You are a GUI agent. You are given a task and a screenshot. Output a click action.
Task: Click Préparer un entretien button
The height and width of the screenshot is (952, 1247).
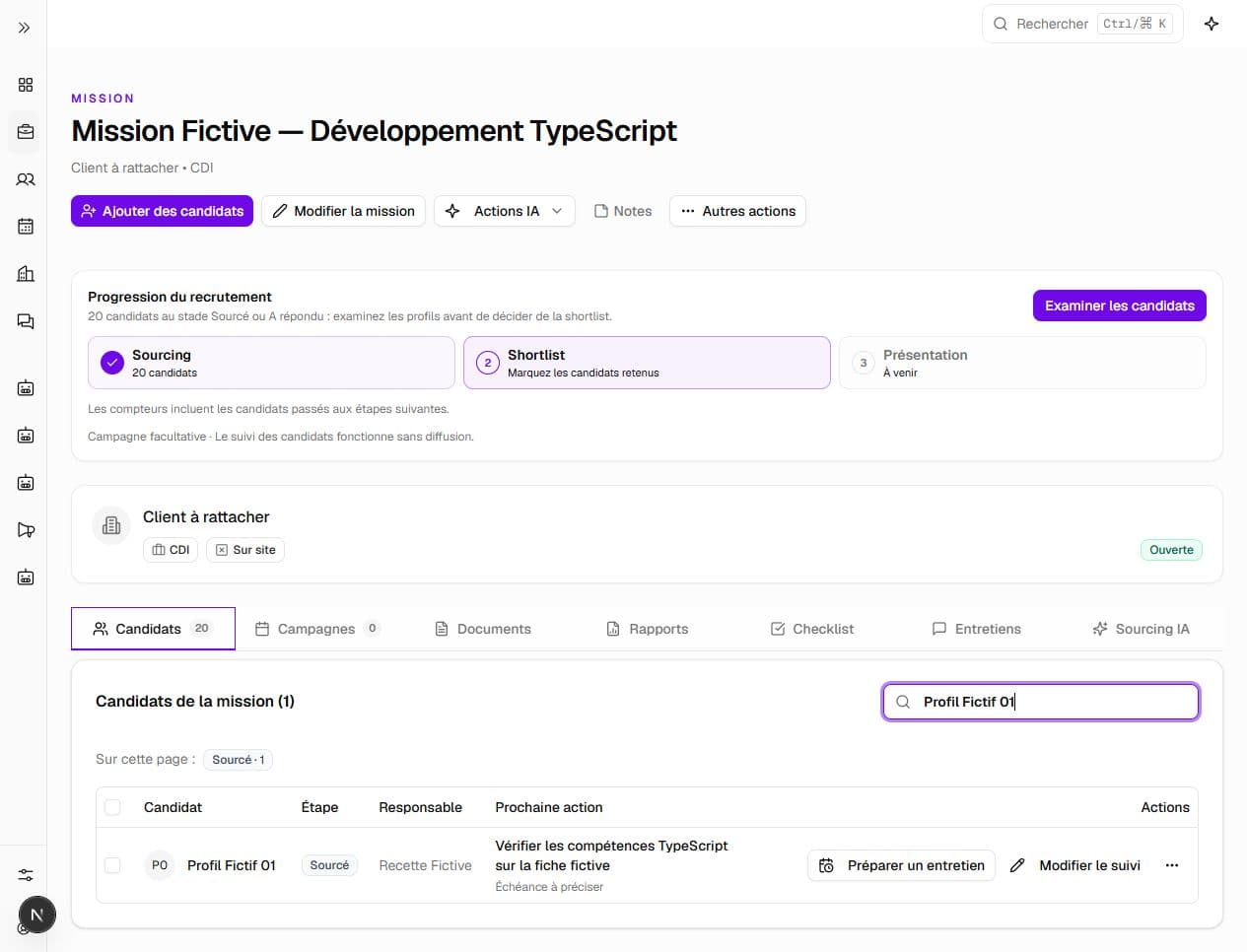coord(901,865)
